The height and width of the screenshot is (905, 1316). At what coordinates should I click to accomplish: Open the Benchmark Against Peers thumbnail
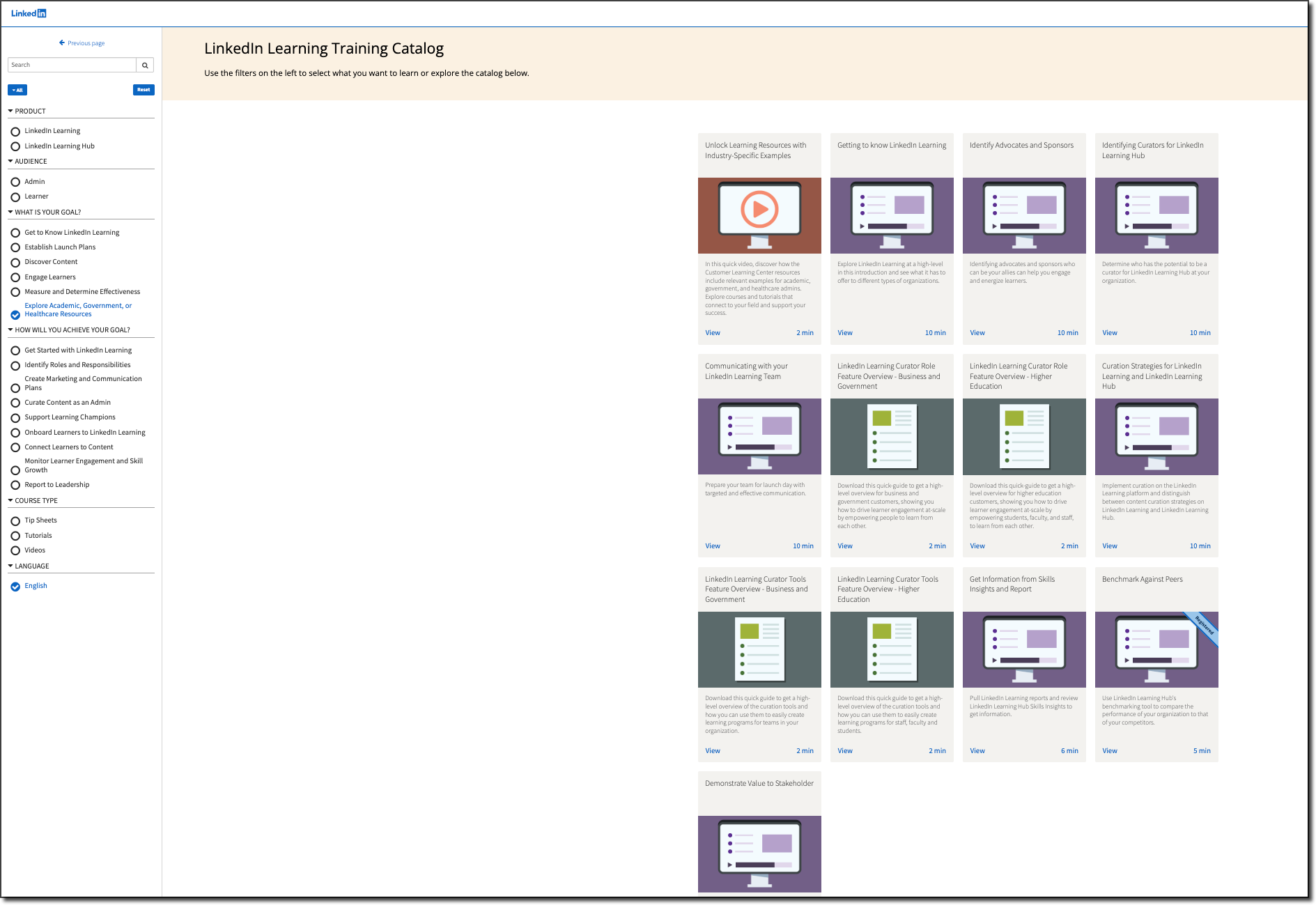(1156, 649)
